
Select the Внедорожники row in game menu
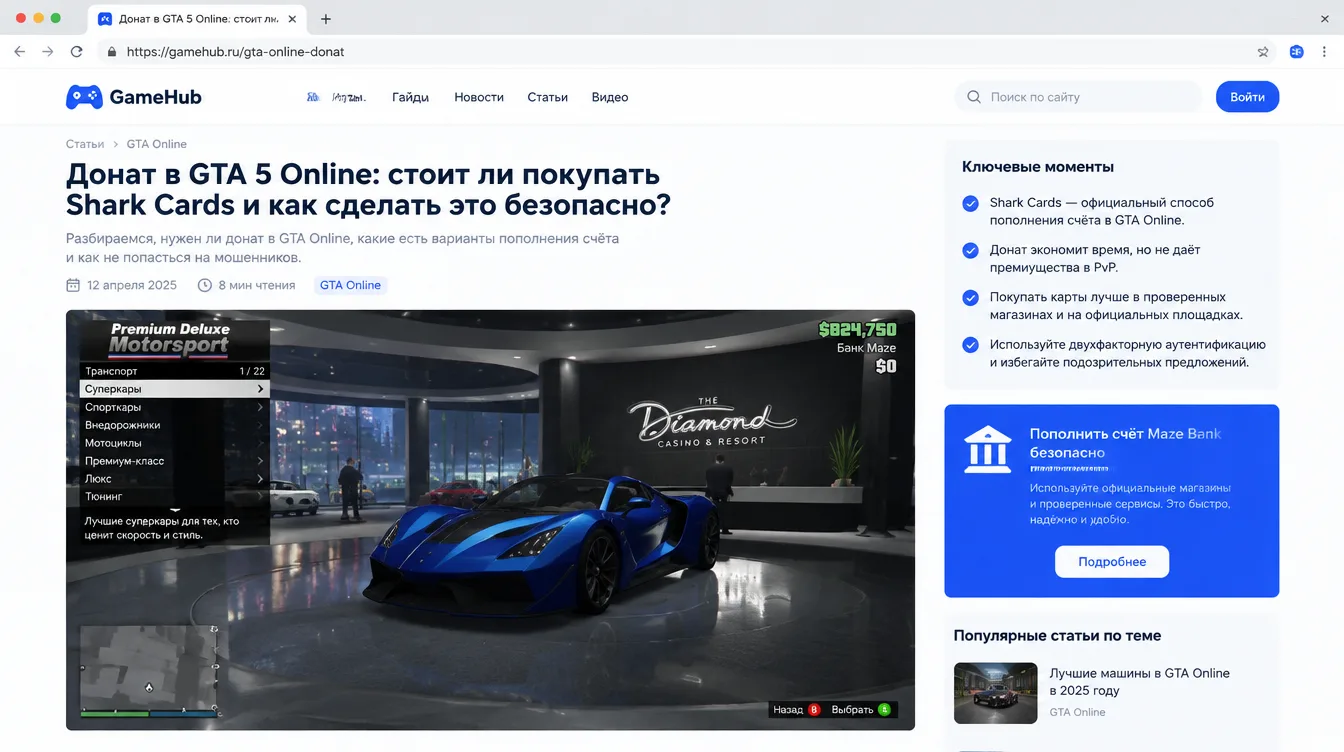click(174, 425)
